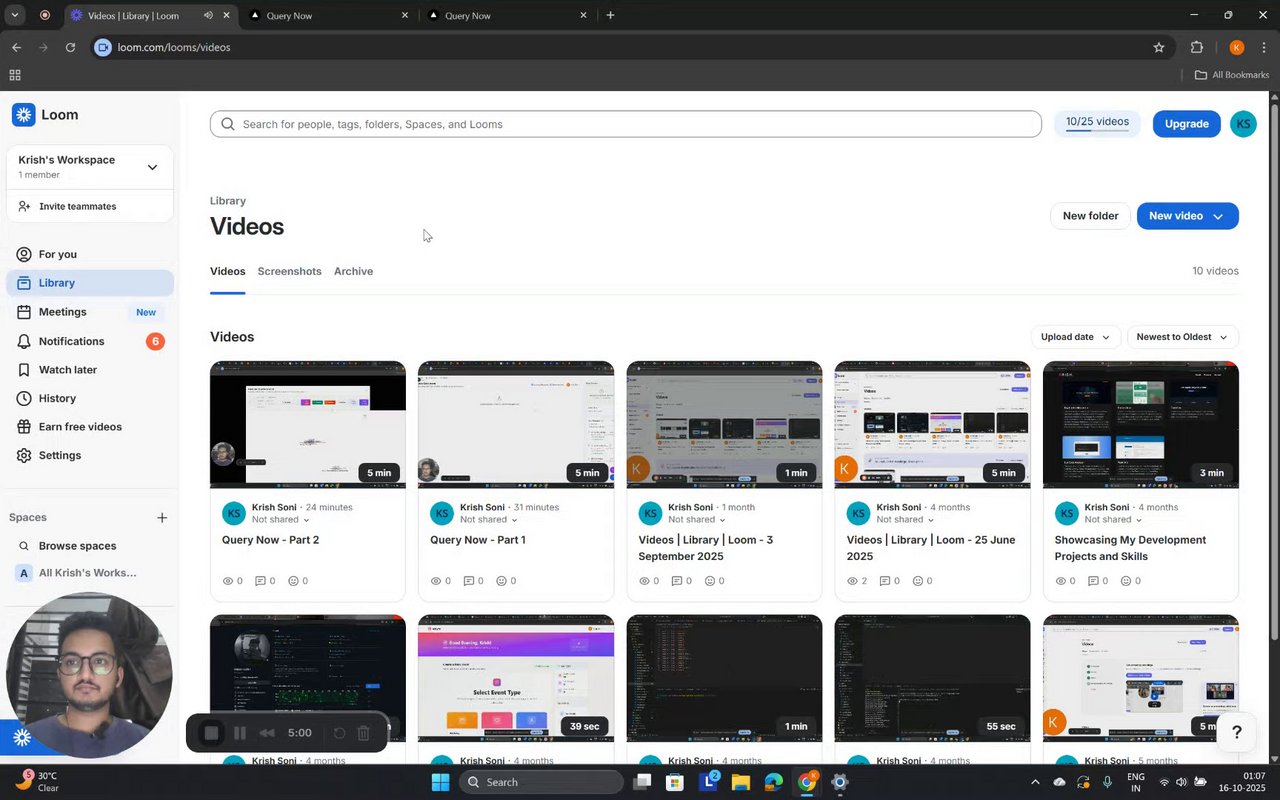Open the 25 June 2025 video thumbnail
This screenshot has height=800, width=1280.
pyautogui.click(x=932, y=424)
